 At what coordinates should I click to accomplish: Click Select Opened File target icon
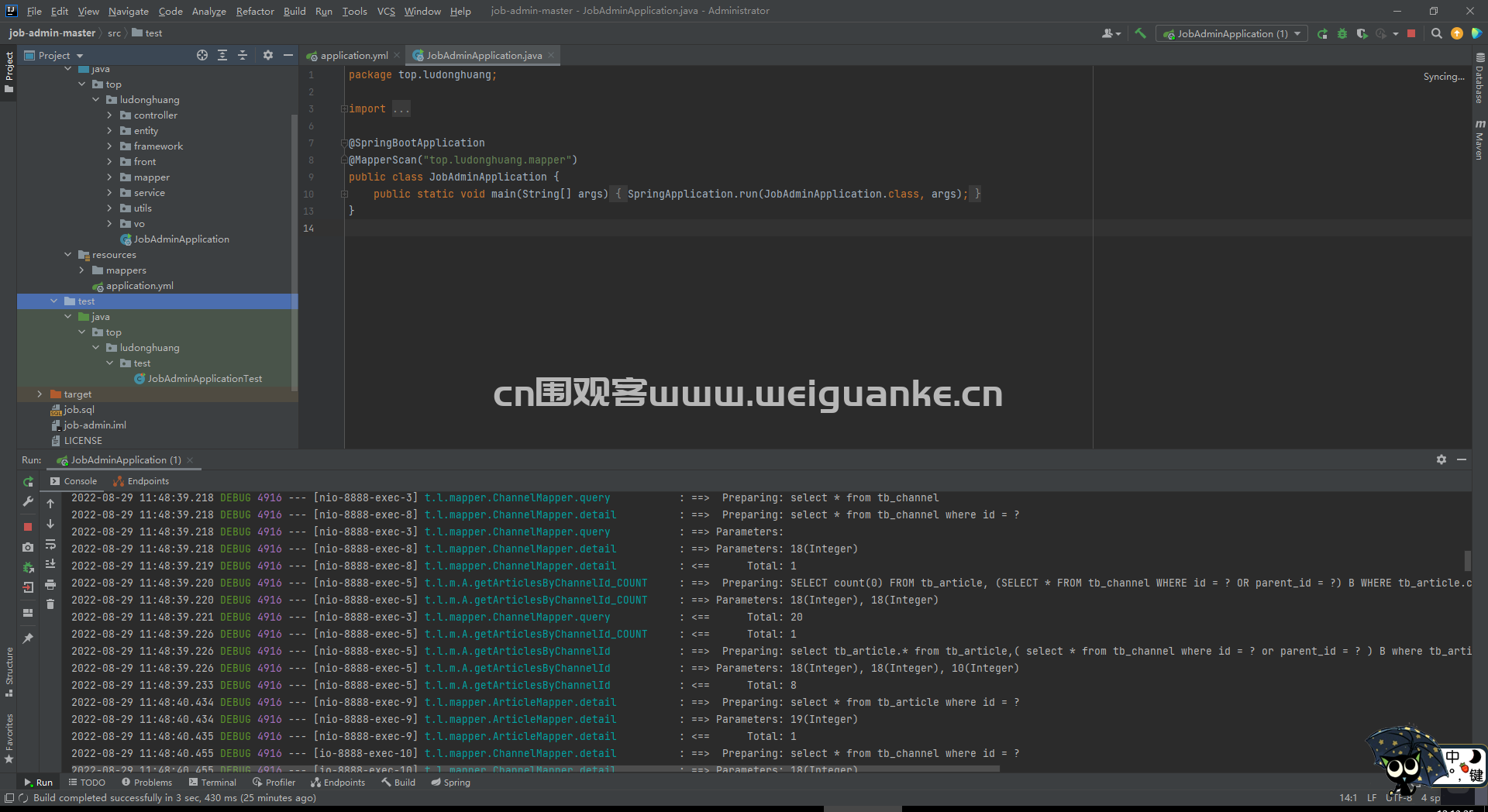[202, 55]
